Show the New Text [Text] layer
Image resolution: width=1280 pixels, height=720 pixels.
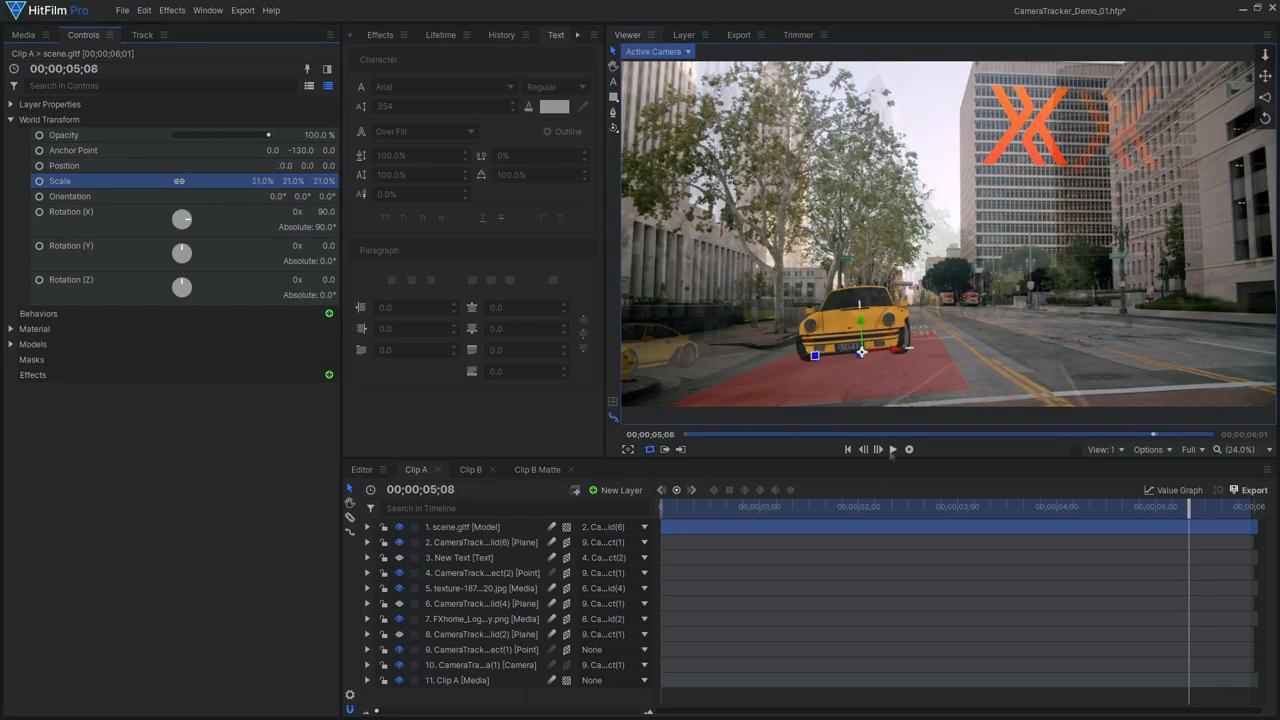[399, 558]
